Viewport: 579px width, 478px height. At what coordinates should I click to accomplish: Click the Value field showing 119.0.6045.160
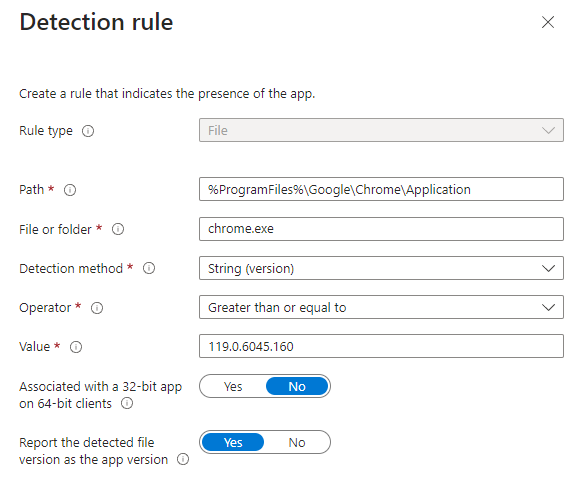click(x=381, y=346)
